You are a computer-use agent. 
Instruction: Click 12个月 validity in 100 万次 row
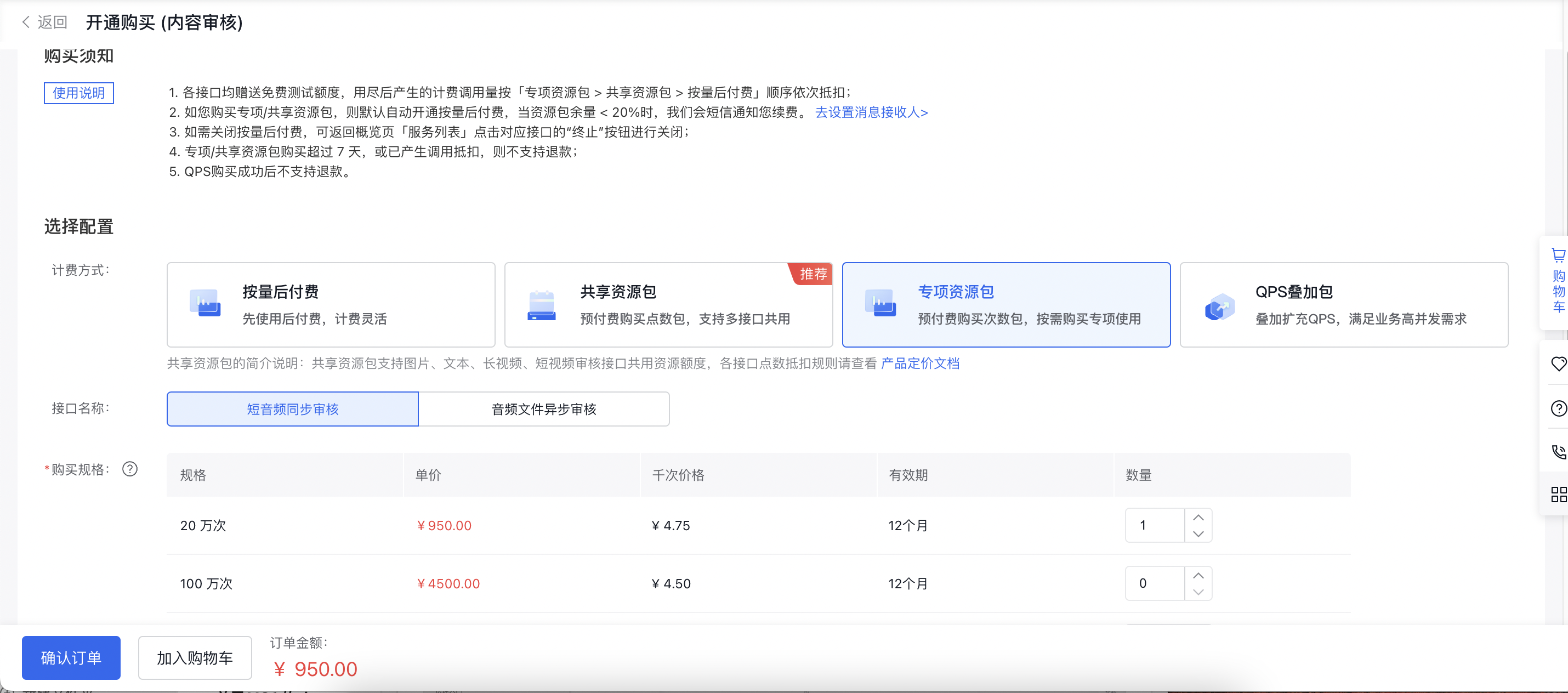tap(907, 584)
